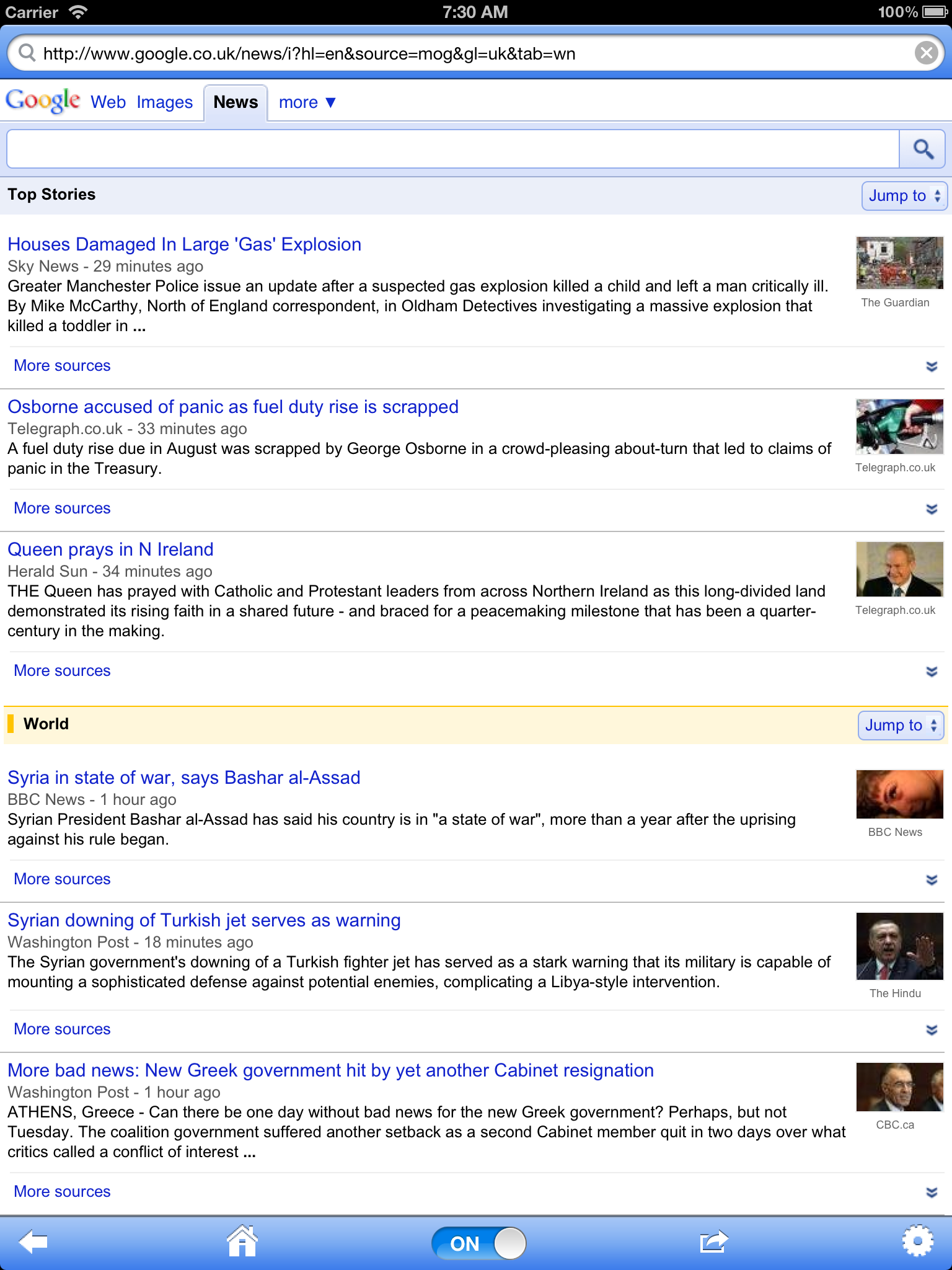Tap the battery indicator in status bar
The width and height of the screenshot is (952, 1270).
[x=935, y=12]
